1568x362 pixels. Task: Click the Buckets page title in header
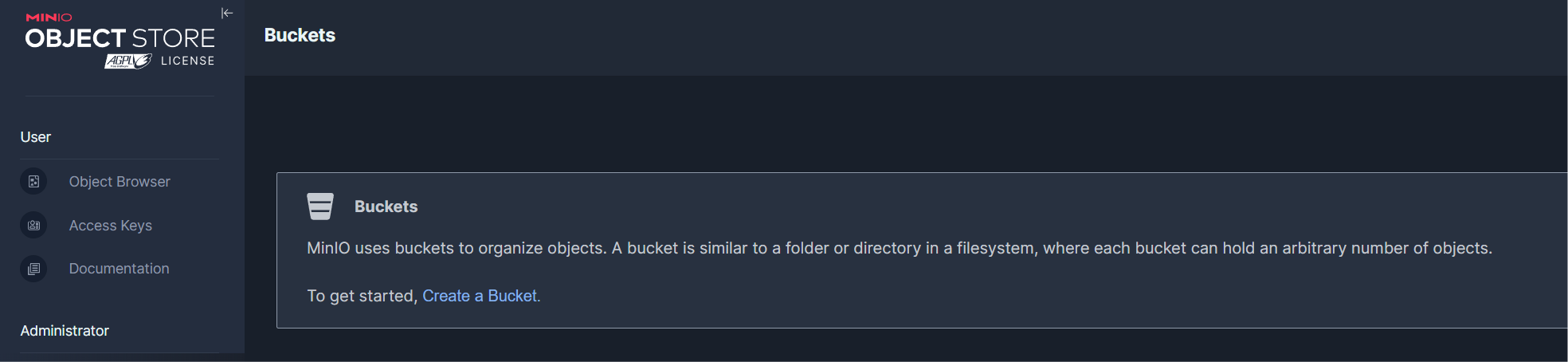pos(300,35)
